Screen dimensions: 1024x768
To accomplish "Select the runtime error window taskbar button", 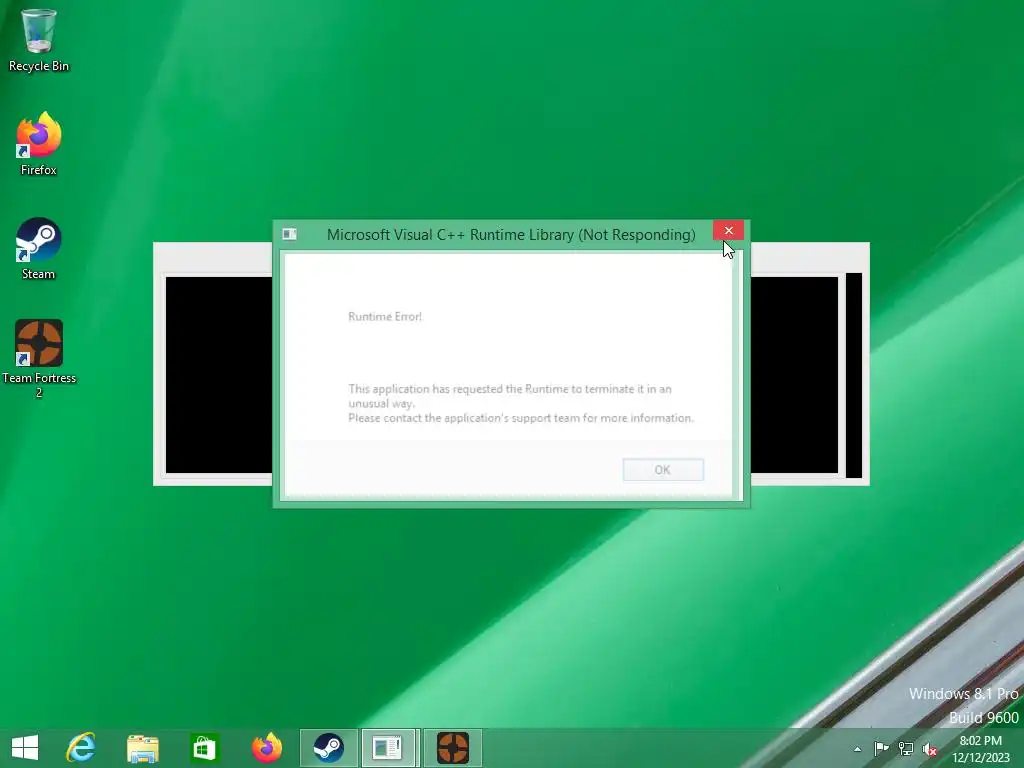I will (x=388, y=748).
